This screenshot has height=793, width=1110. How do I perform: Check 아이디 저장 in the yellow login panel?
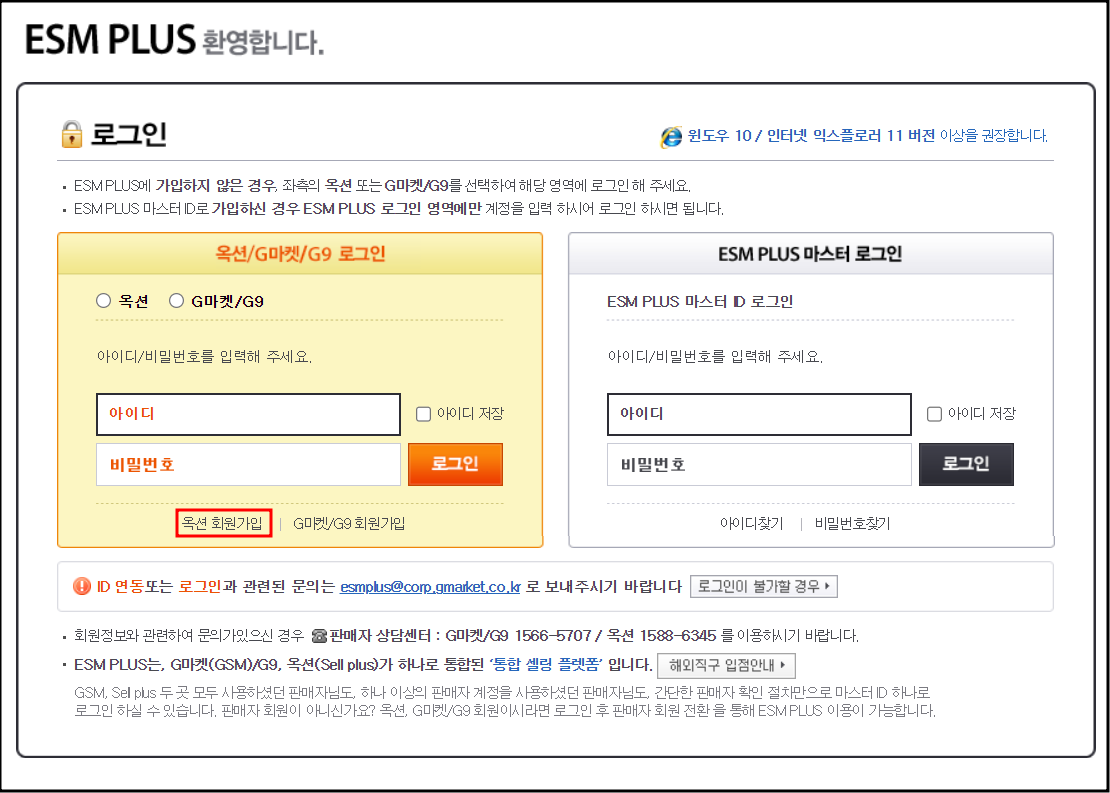click(x=423, y=414)
